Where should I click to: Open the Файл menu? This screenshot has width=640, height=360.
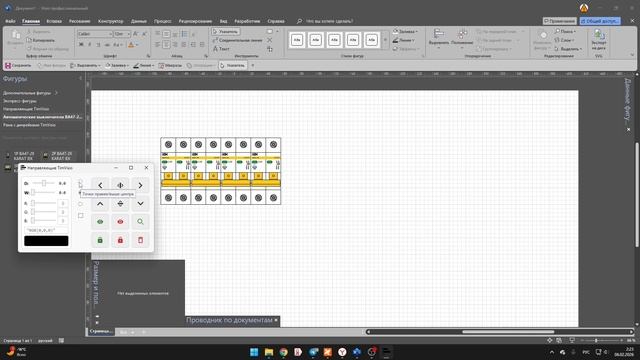pyautogui.click(x=10, y=21)
